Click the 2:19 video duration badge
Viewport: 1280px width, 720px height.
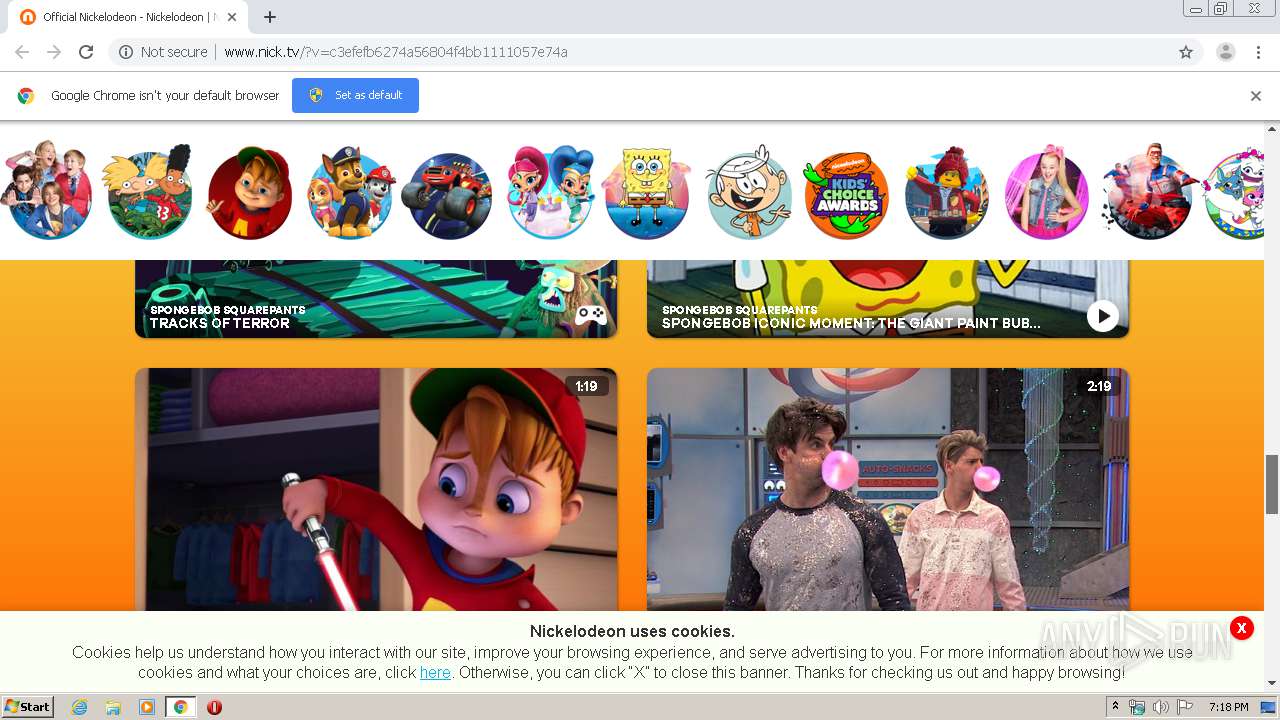(x=1099, y=386)
